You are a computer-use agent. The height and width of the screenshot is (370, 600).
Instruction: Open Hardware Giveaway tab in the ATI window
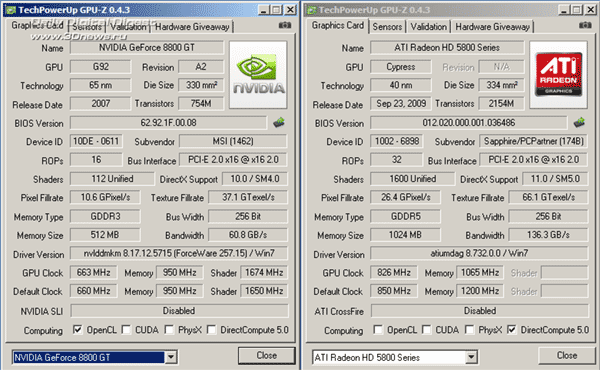[492, 27]
